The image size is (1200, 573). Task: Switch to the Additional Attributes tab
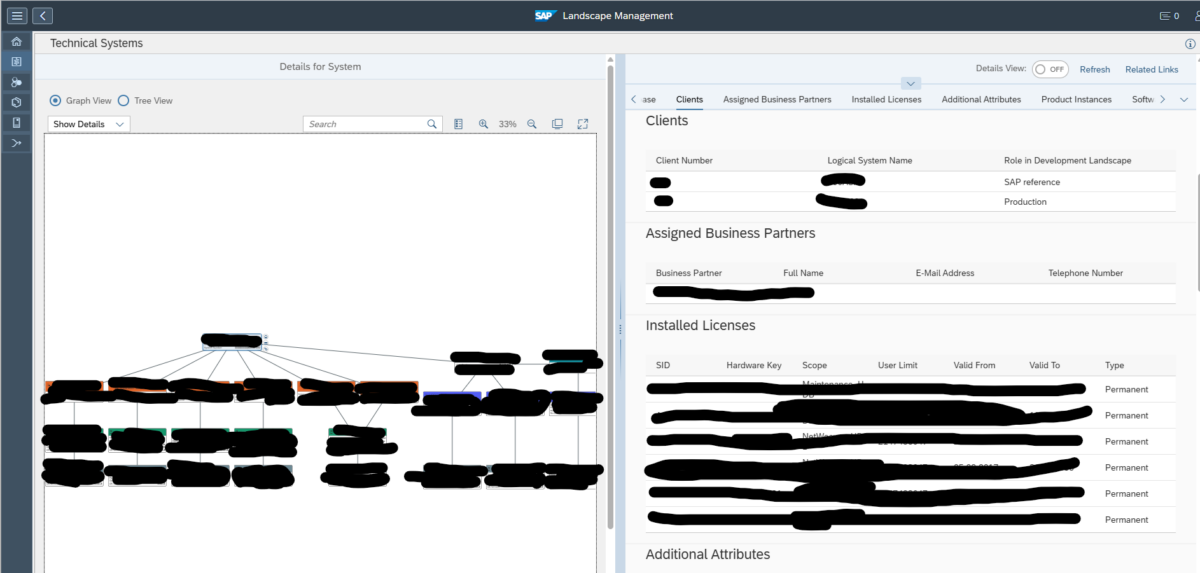point(981,99)
